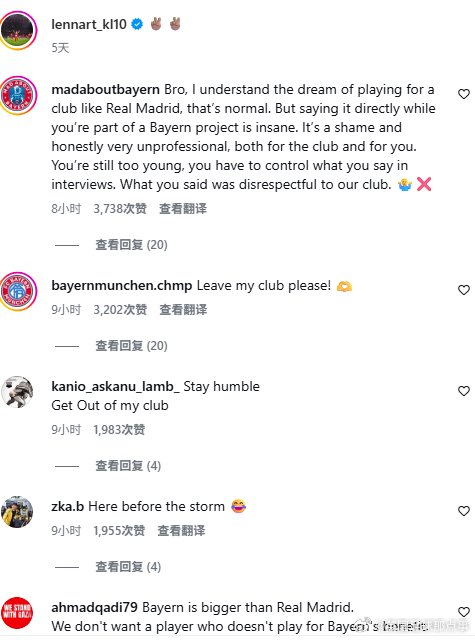Open lennart_kl10 profile picture
Viewport: 475px width, 640px height.
click(x=18, y=30)
